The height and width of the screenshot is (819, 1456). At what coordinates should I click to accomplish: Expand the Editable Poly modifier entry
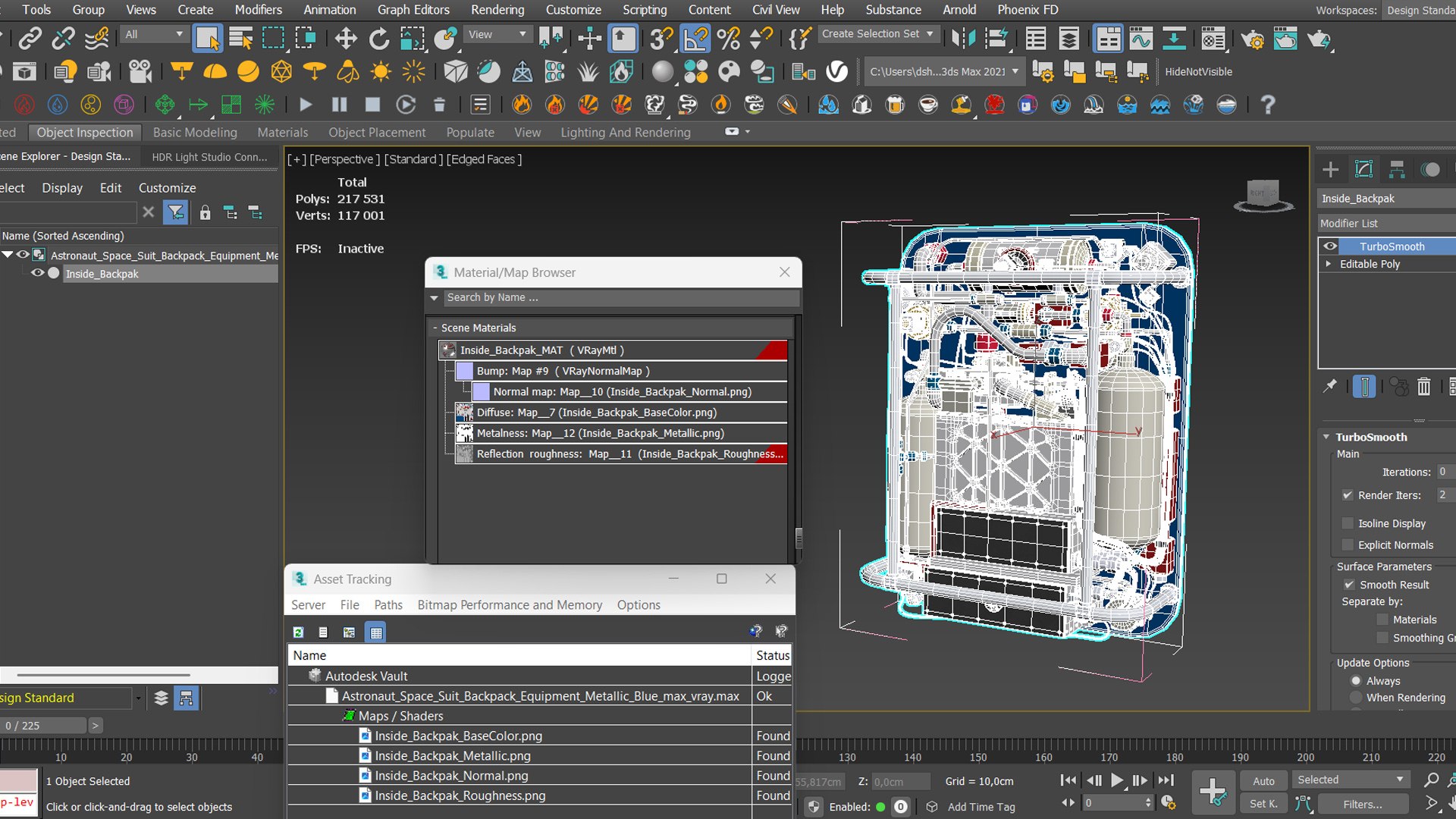tap(1328, 264)
